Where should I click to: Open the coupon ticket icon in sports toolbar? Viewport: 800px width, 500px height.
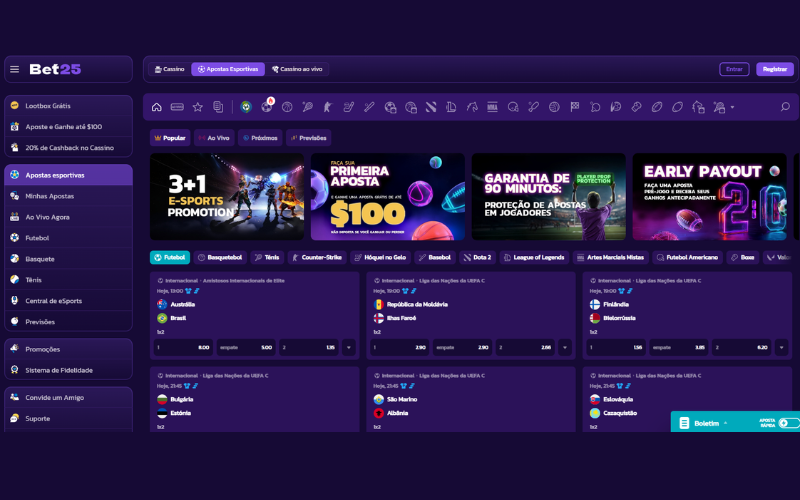(177, 107)
